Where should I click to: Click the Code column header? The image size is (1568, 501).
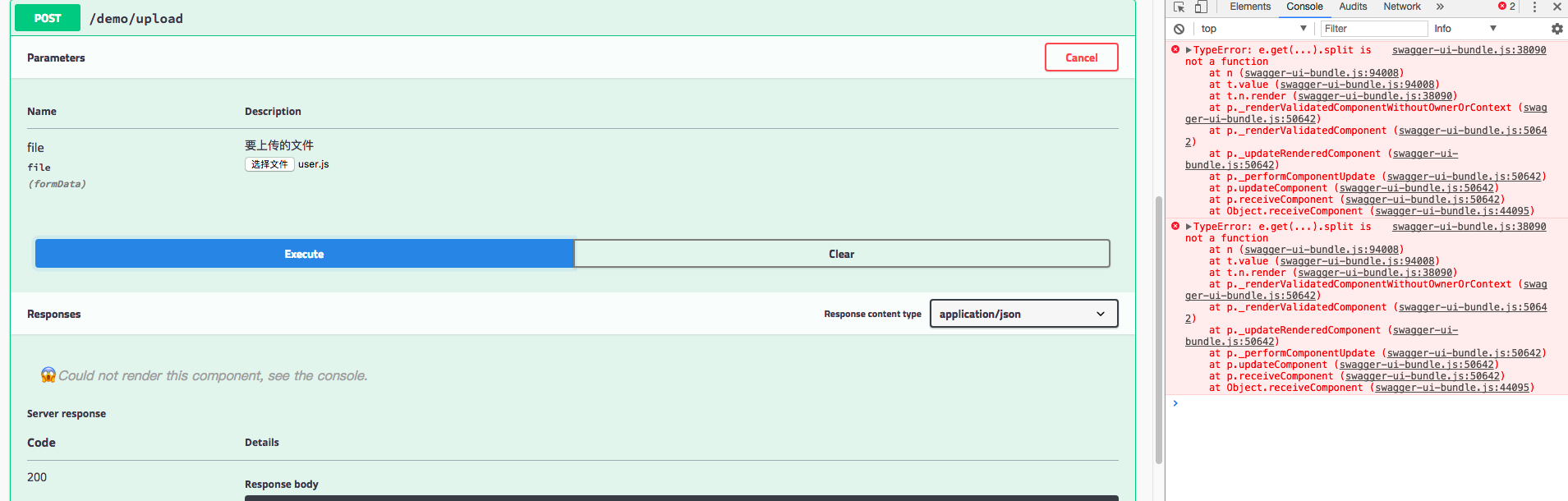pos(41,443)
